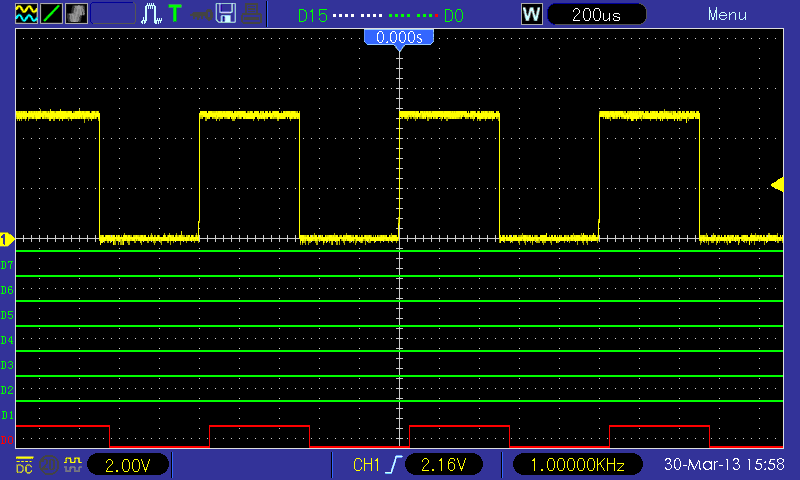Toggle the DC coupling indicator

click(x=24, y=465)
